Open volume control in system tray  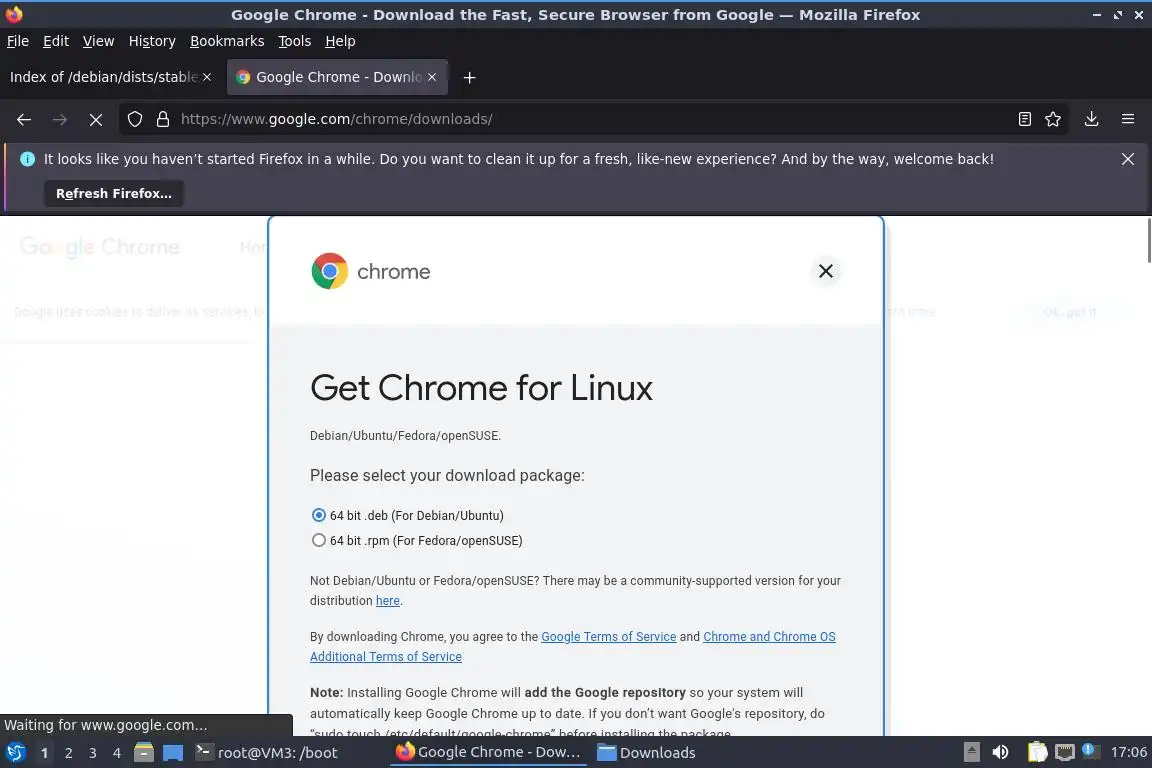point(1000,753)
